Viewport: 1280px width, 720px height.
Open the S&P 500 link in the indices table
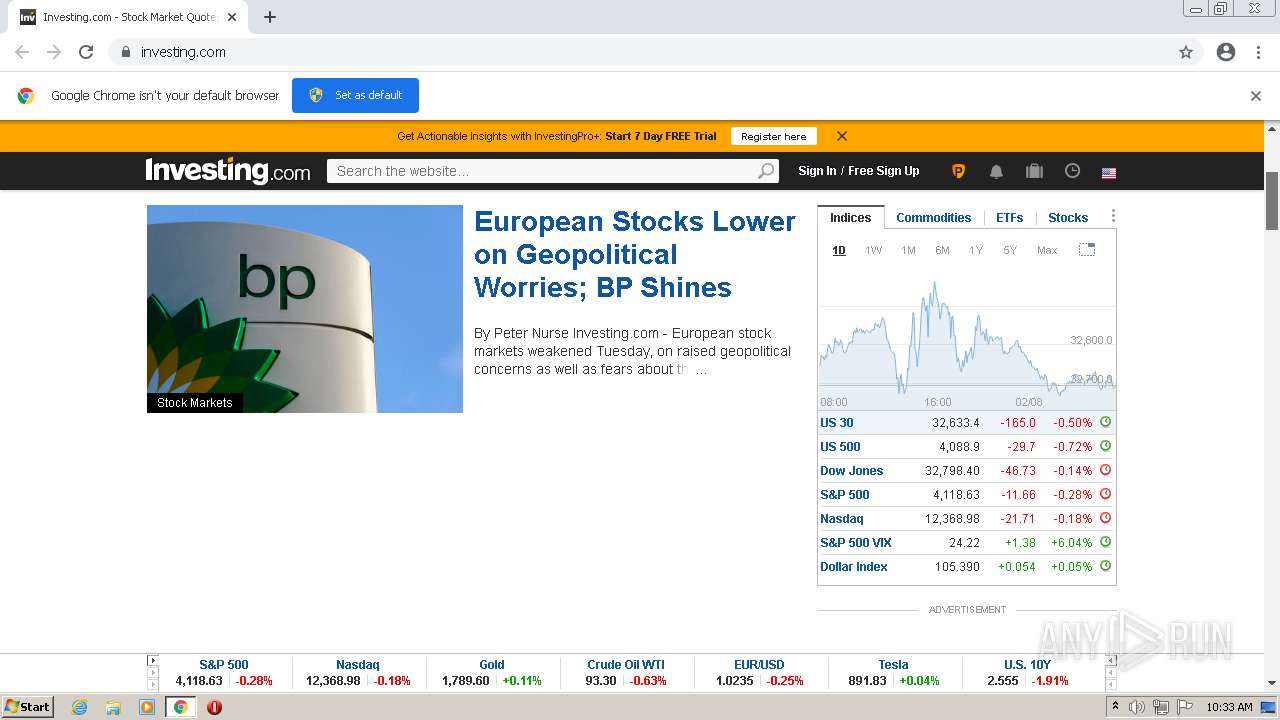845,495
